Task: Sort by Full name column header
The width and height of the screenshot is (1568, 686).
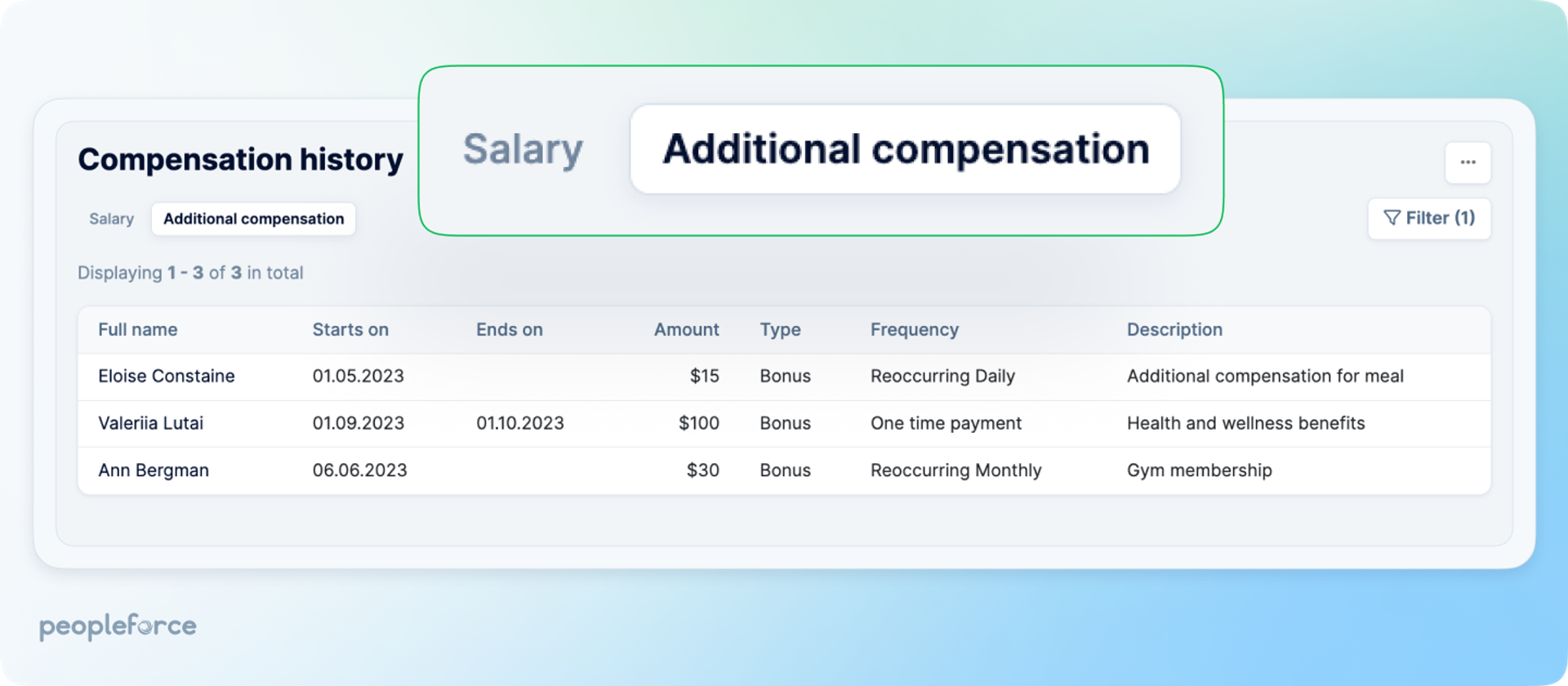Action: pos(138,330)
